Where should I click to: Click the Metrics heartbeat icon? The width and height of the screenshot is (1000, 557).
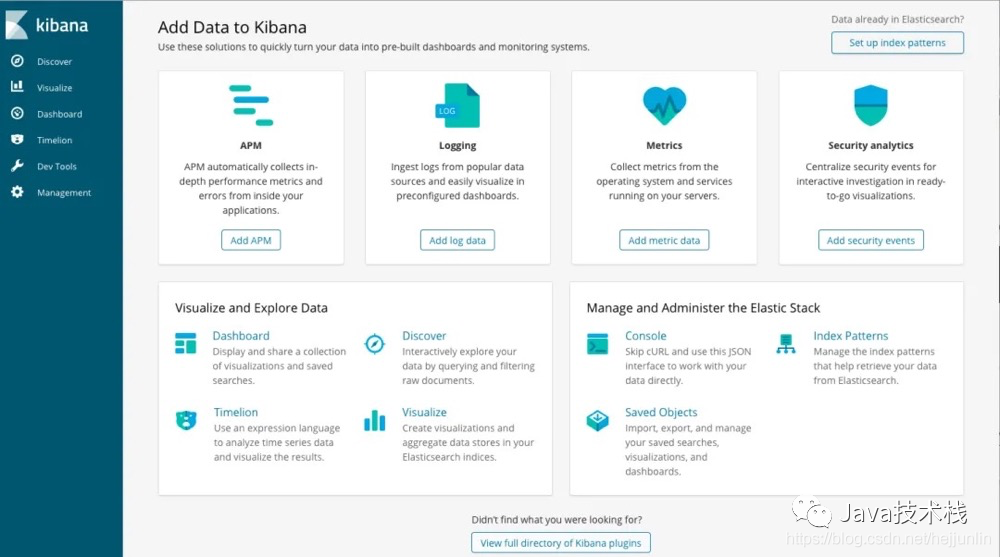(664, 105)
